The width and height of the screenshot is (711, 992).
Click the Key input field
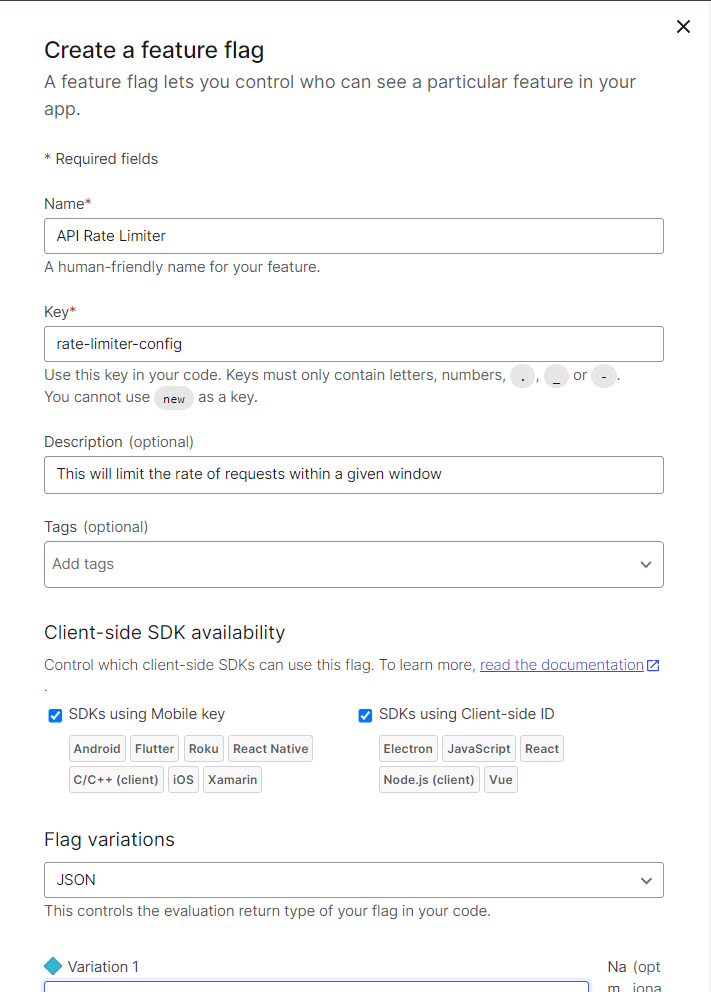point(354,344)
